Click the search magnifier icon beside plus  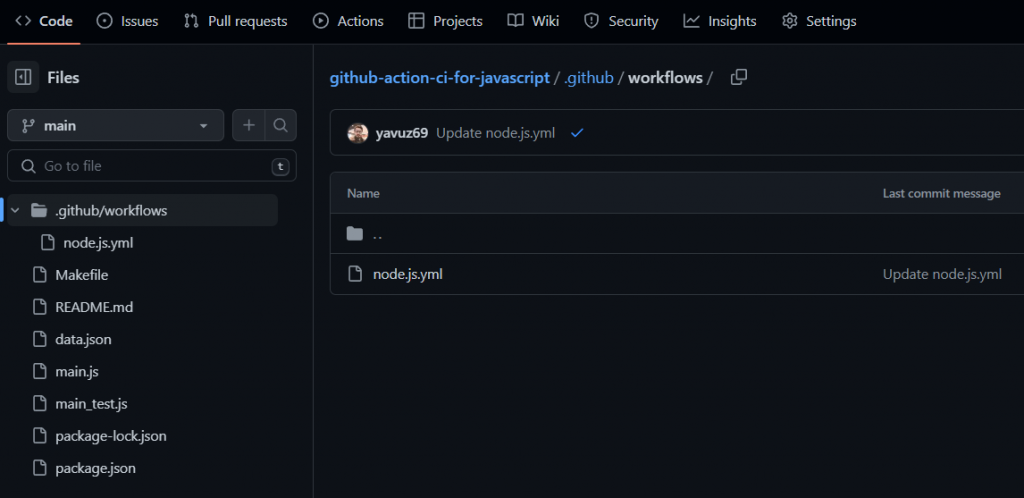[x=281, y=125]
